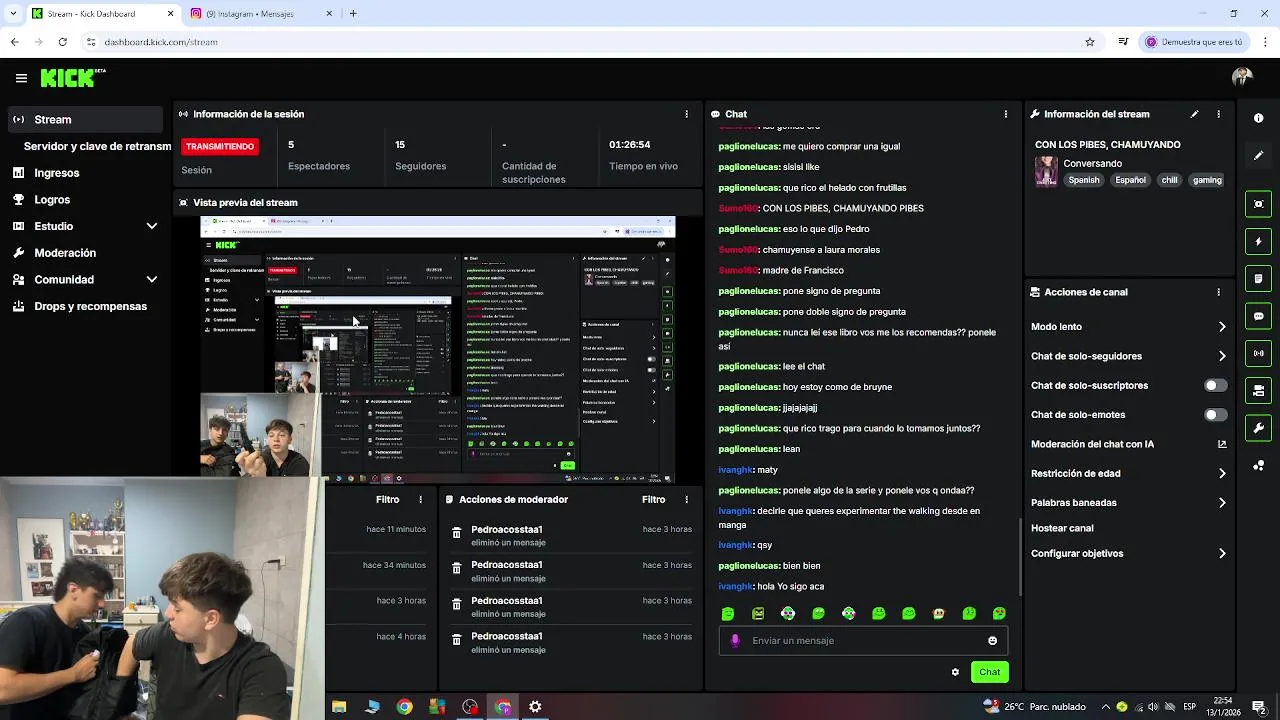Image resolution: width=1280 pixels, height=720 pixels.
Task: Open options menu for Acciones de moderador panel
Action: [x=686, y=499]
